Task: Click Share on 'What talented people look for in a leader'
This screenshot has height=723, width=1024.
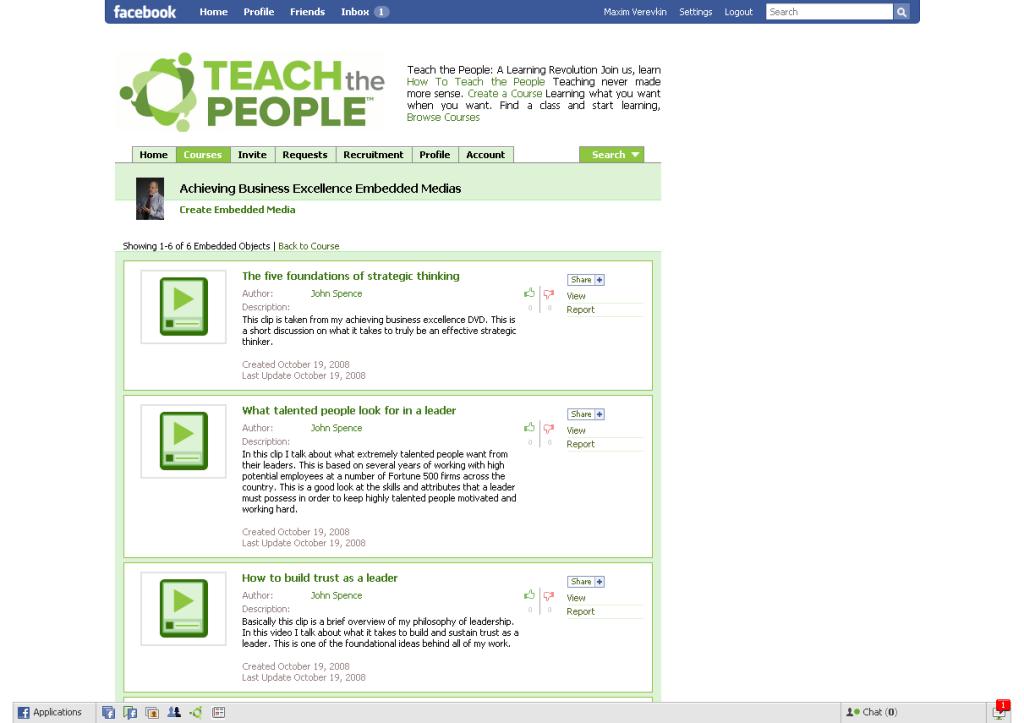Action: (581, 414)
